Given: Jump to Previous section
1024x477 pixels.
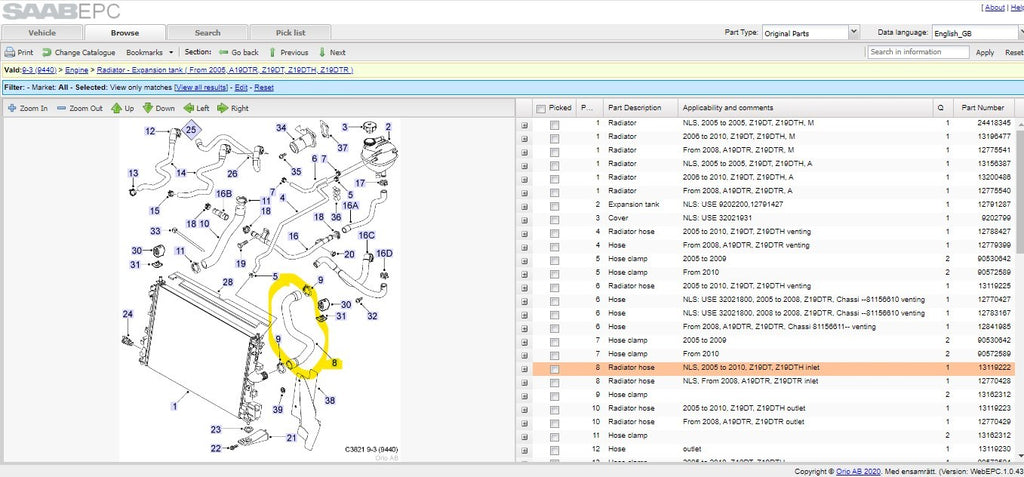Looking at the screenshot, I should tap(289, 52).
